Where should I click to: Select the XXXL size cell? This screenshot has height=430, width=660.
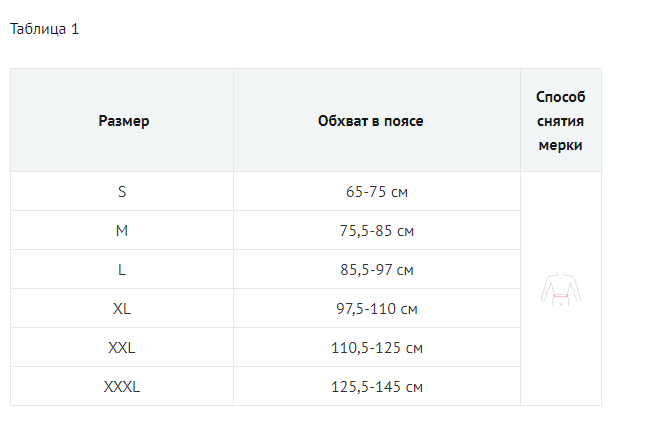point(122,386)
